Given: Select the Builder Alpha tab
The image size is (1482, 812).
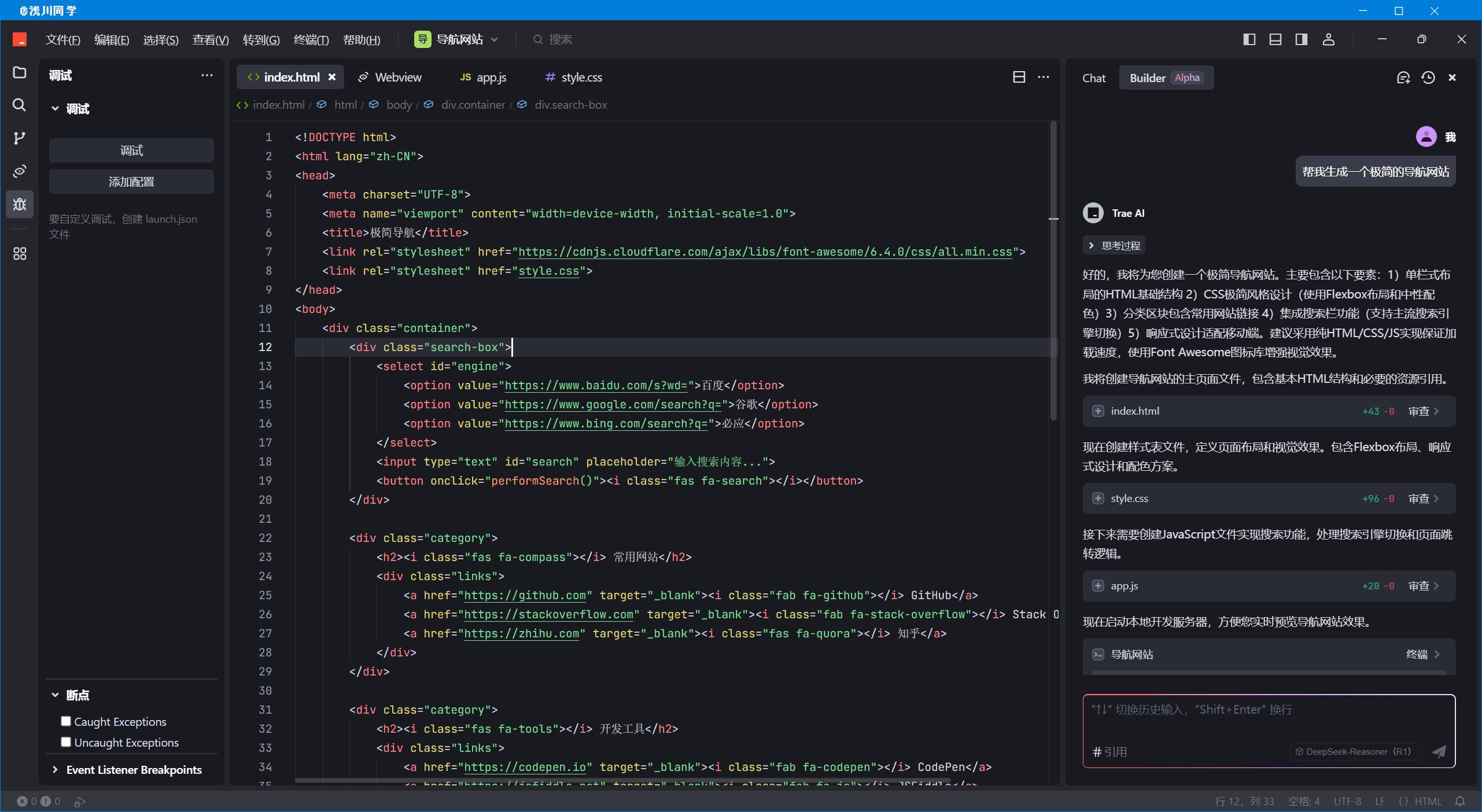Looking at the screenshot, I should tap(1166, 77).
